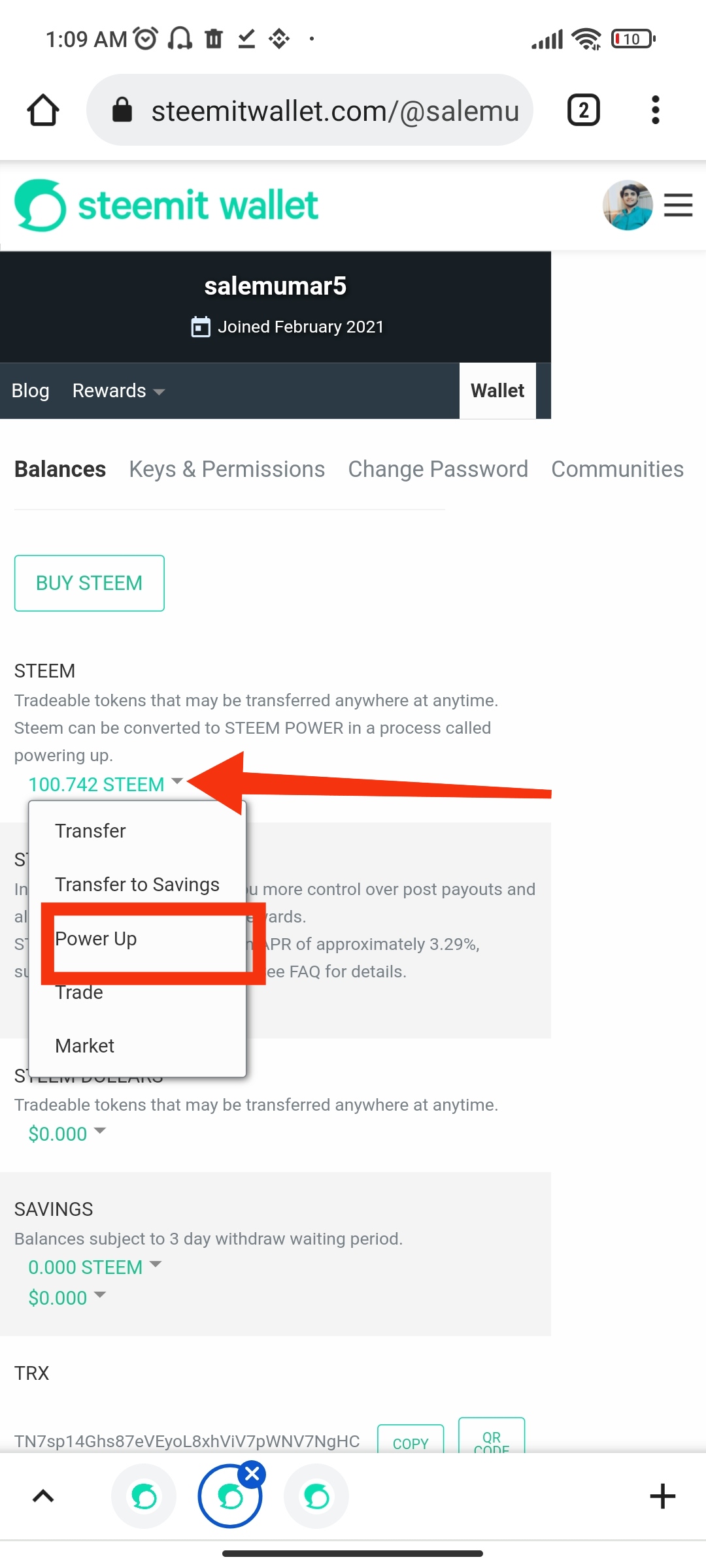Switch to the first Steemit tab thumbnail
The height and width of the screenshot is (1568, 706).
144,1496
